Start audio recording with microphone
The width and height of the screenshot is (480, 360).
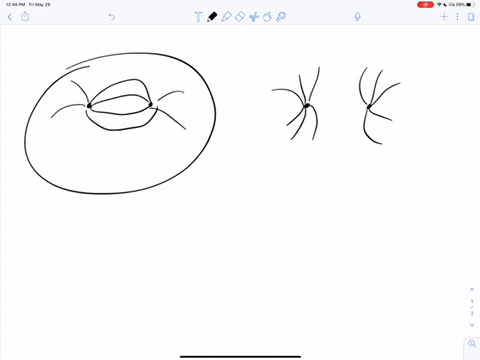(x=357, y=17)
